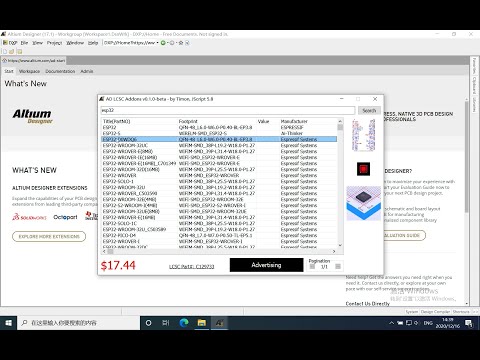This screenshot has width=480, height=360.
Task: Click the Cortana circle taskbar icon
Action: (149, 323)
